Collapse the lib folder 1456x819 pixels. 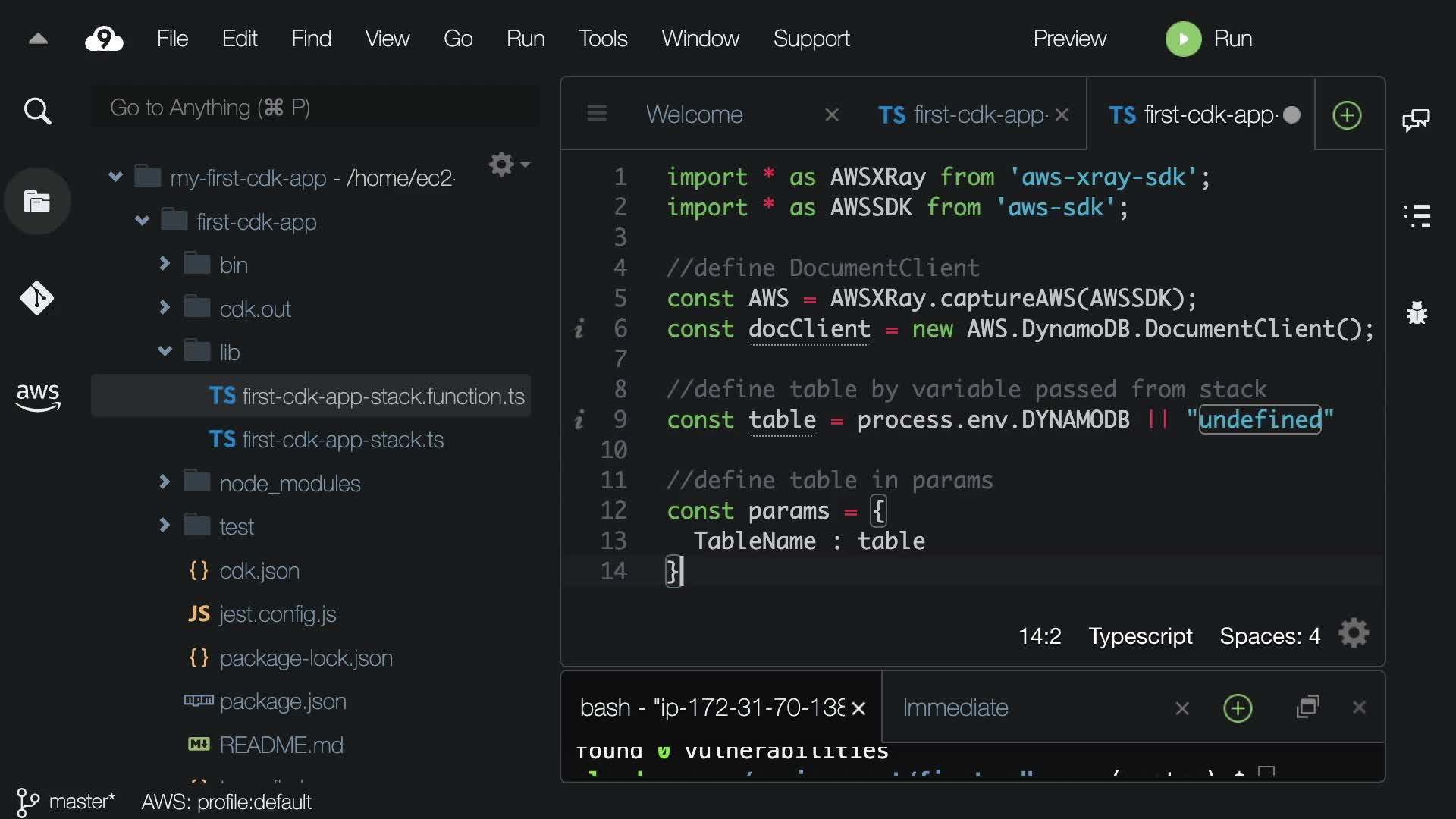(165, 351)
